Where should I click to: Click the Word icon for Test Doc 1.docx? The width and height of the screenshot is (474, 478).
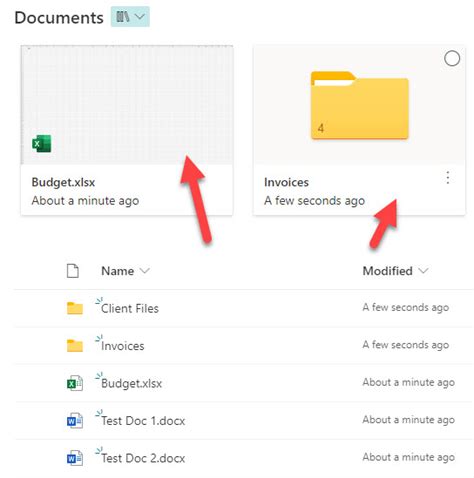point(75,421)
